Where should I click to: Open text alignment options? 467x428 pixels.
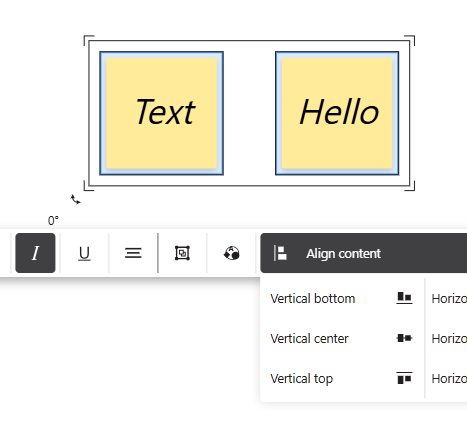[133, 253]
